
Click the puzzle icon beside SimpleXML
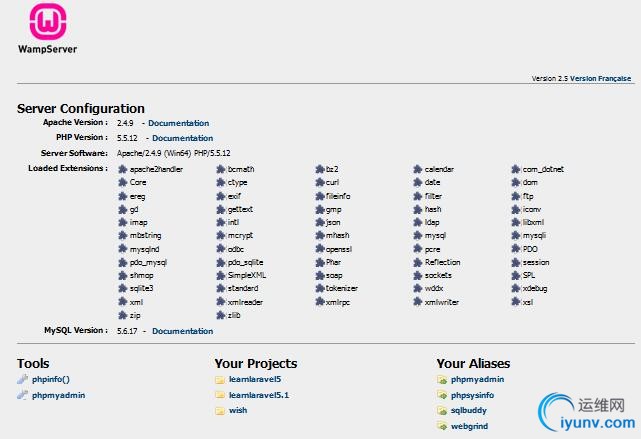(221, 275)
